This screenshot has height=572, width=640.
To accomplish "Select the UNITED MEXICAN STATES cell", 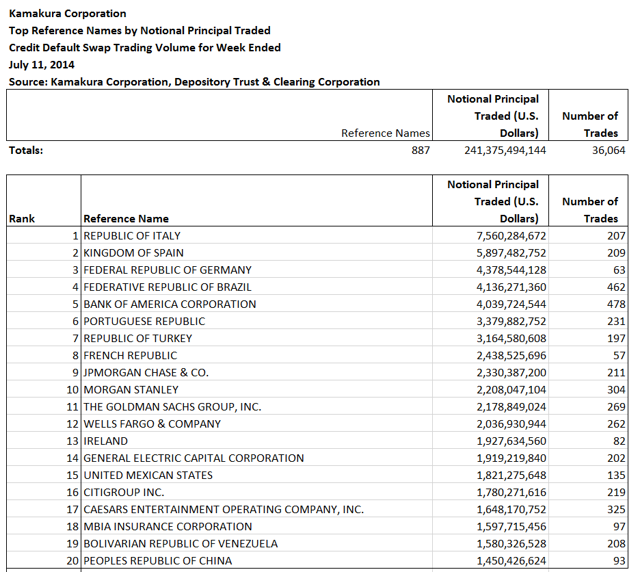I will (x=256, y=475).
